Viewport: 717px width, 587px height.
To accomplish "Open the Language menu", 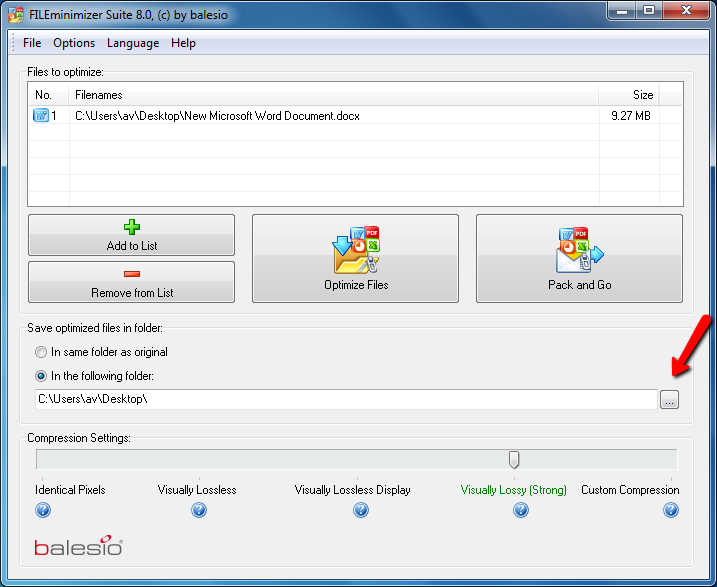I will pos(133,43).
